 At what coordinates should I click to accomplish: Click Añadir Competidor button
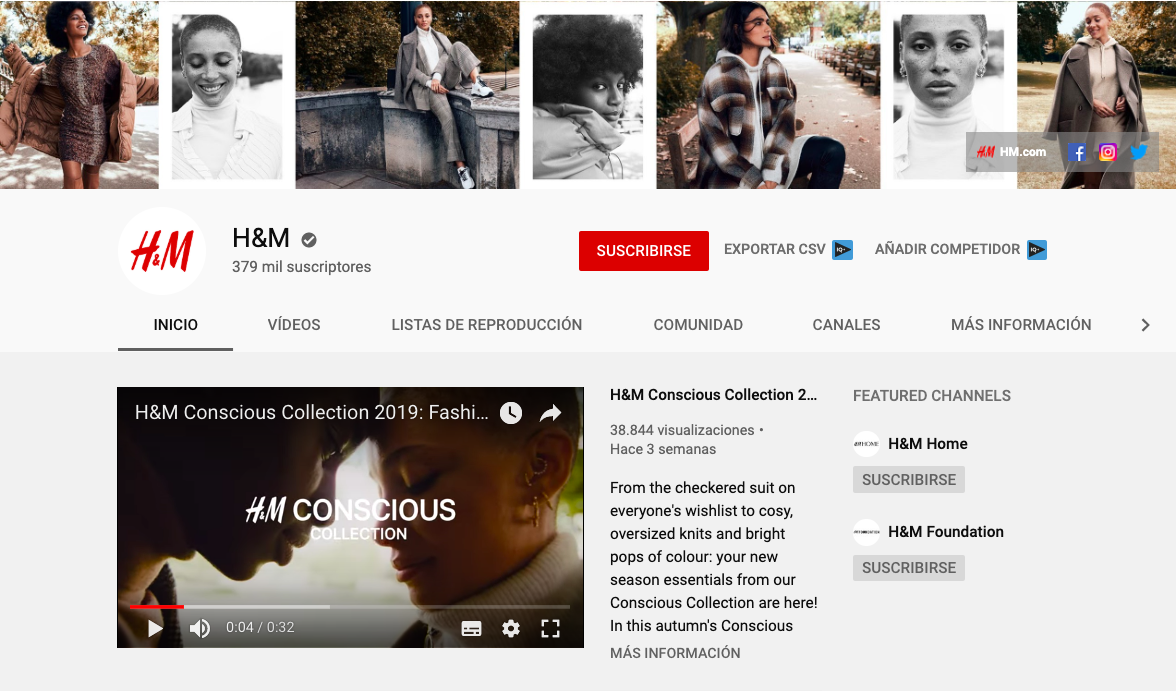pos(947,249)
